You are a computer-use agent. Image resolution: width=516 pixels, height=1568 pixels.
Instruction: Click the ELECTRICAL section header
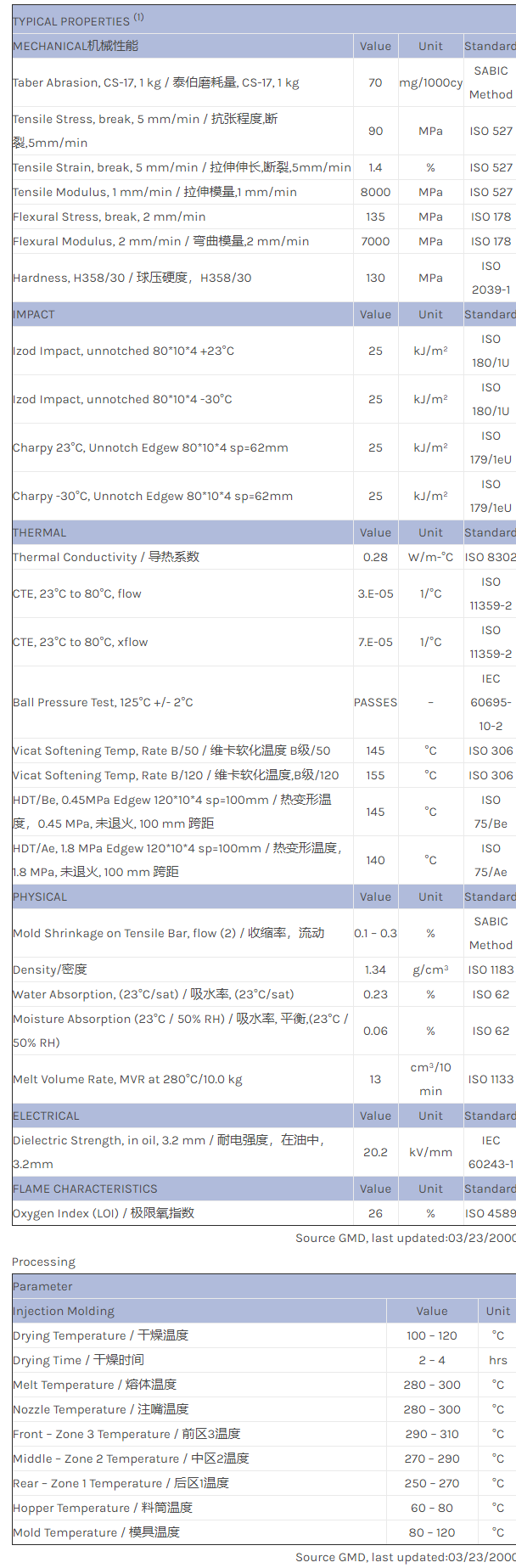[46, 1116]
